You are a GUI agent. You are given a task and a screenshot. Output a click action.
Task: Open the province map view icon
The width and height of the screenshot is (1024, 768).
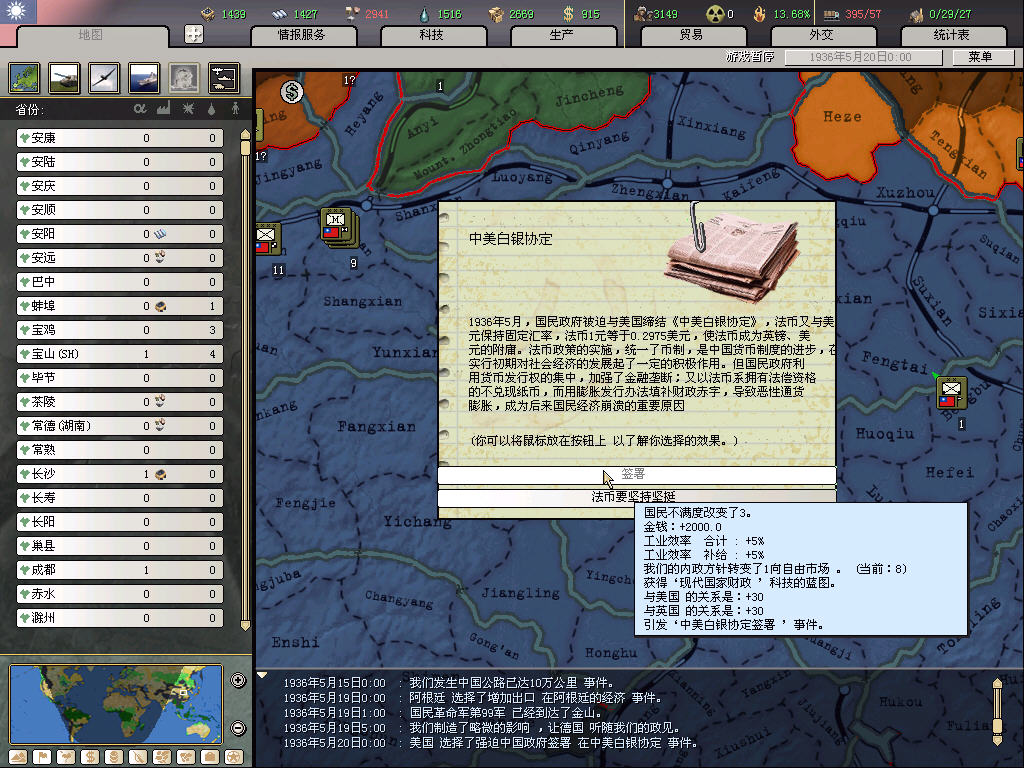(25, 78)
